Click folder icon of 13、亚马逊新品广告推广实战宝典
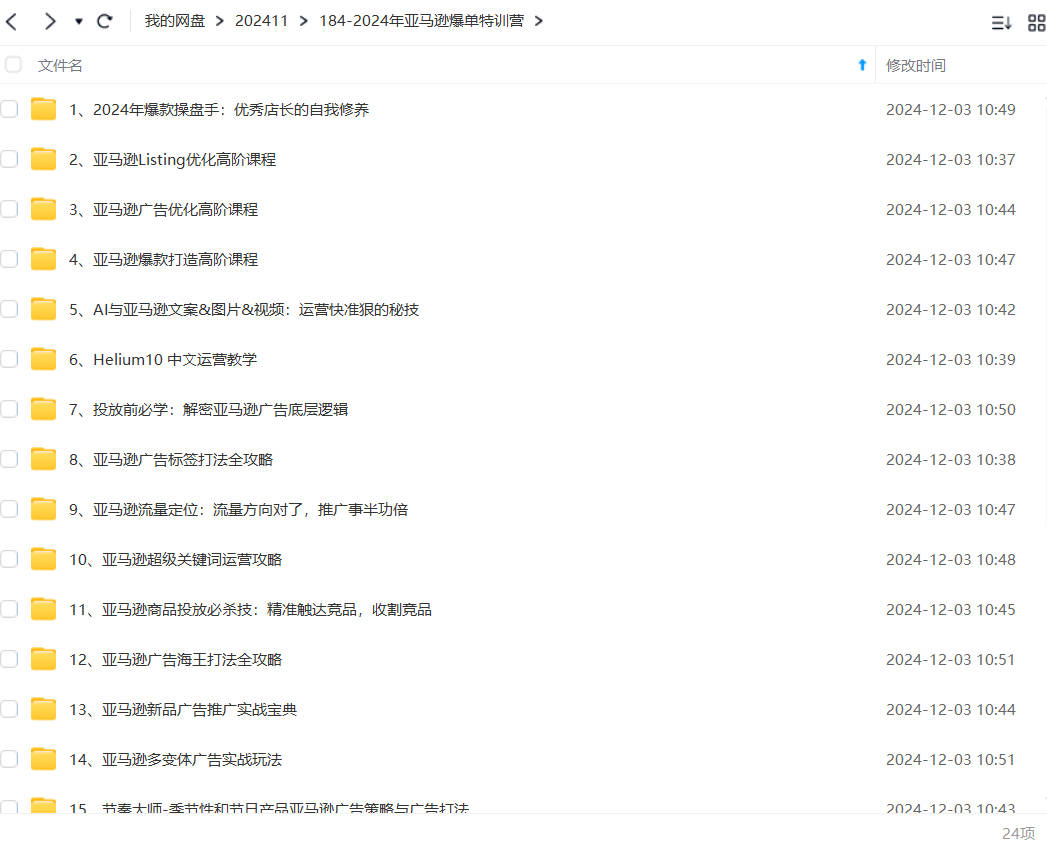The image size is (1047, 850). tap(43, 709)
